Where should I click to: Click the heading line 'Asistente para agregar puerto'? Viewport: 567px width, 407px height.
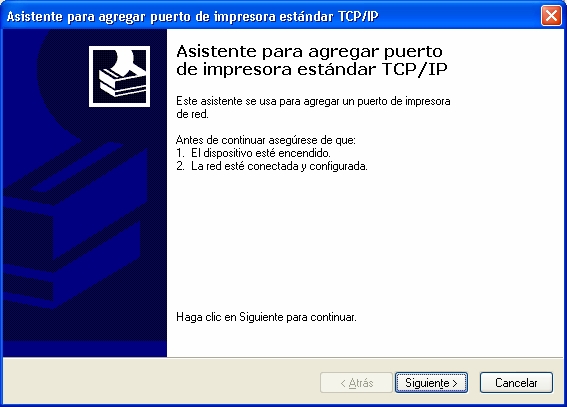click(x=309, y=51)
